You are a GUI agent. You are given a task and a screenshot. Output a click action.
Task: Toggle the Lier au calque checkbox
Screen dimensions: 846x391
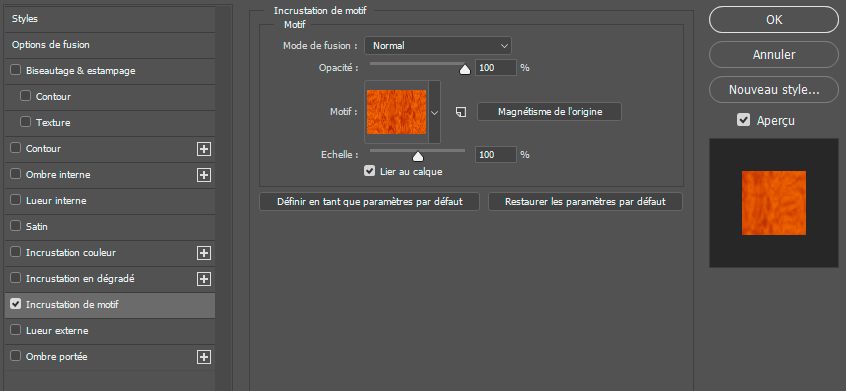point(370,171)
